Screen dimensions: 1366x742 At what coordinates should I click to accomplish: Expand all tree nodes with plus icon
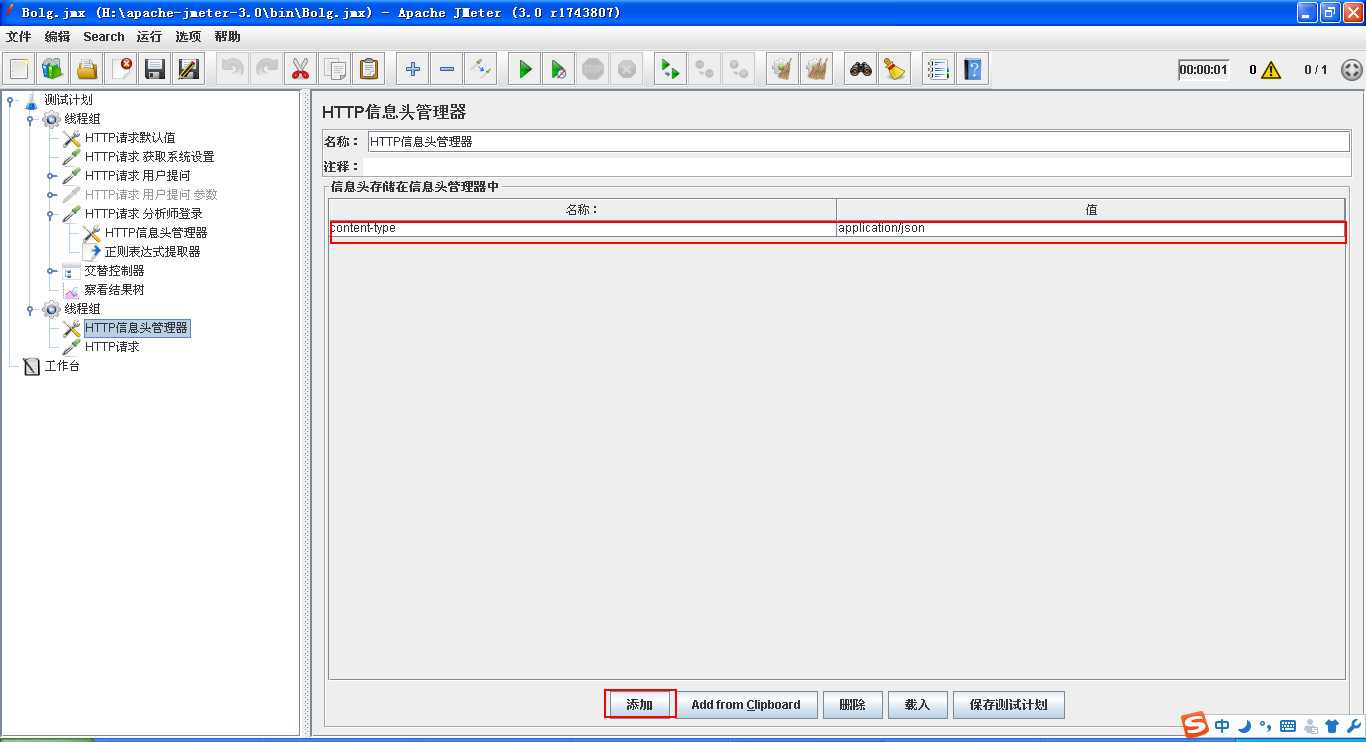[412, 69]
